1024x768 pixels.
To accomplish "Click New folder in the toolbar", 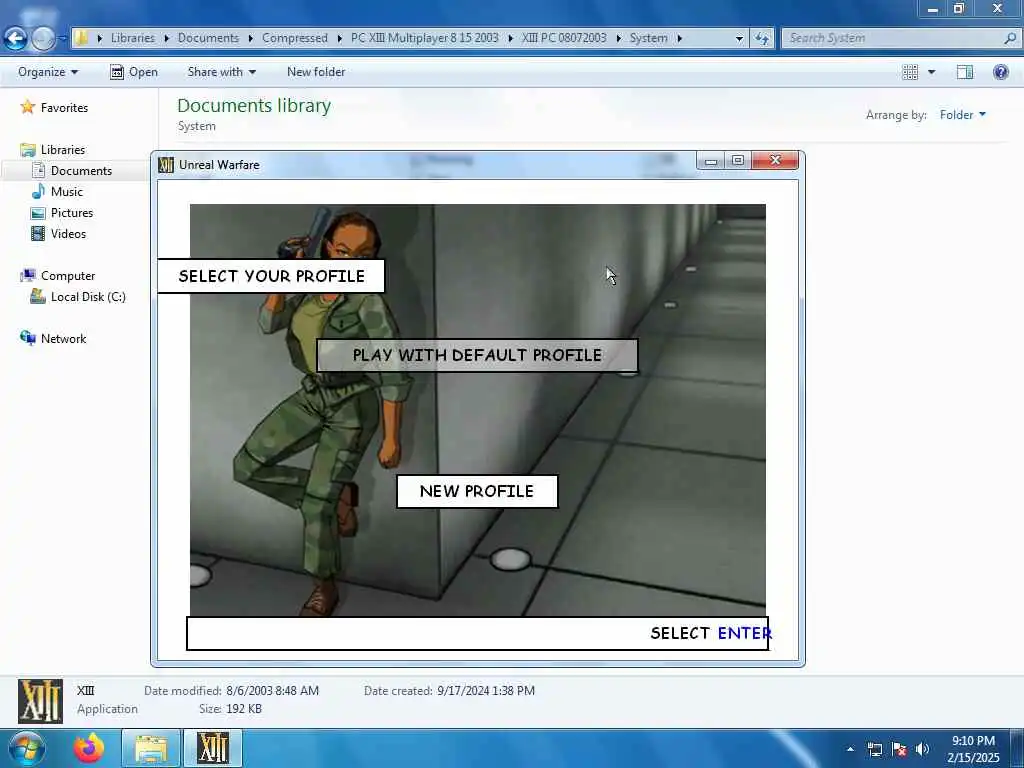I will tap(316, 72).
